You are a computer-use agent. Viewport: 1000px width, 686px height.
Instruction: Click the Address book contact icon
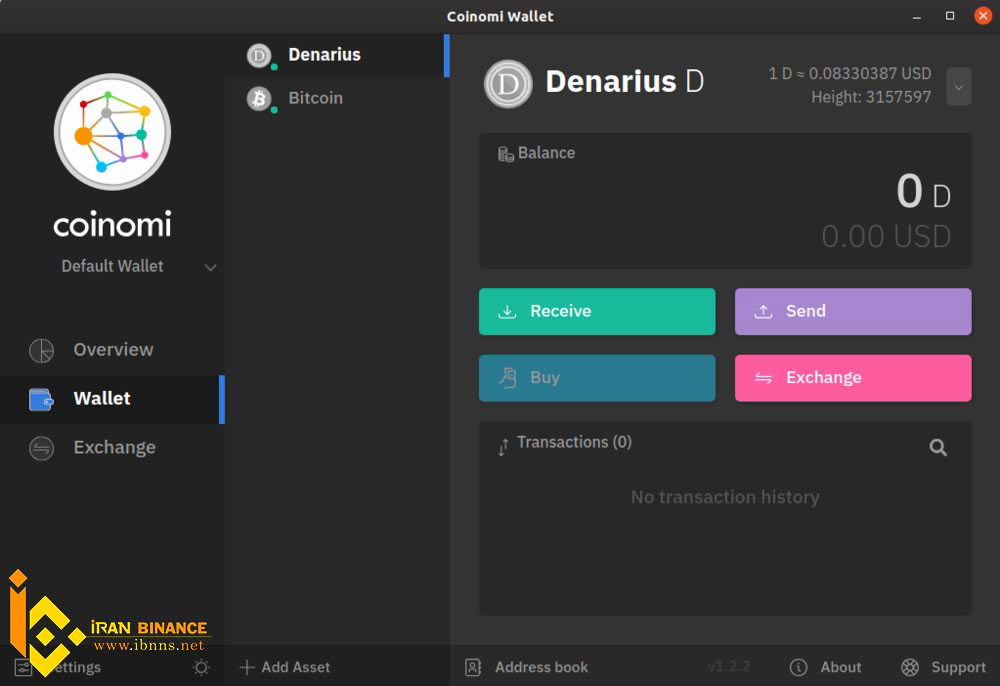tap(473, 668)
